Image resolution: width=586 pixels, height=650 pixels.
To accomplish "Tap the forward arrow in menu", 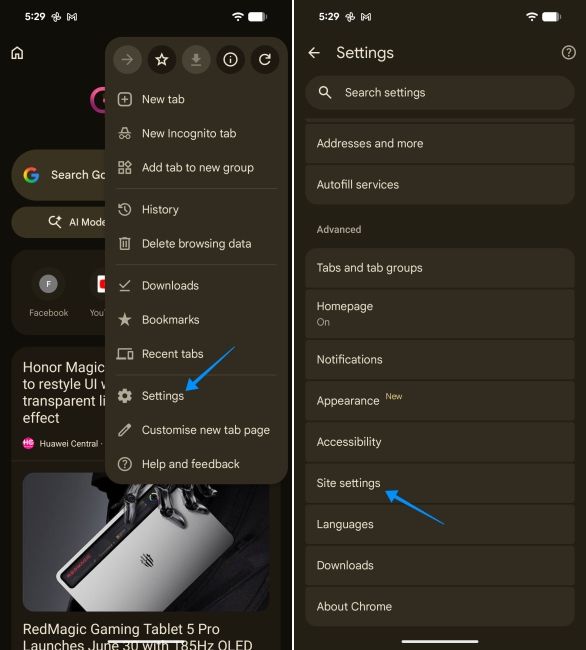I will tap(127, 60).
